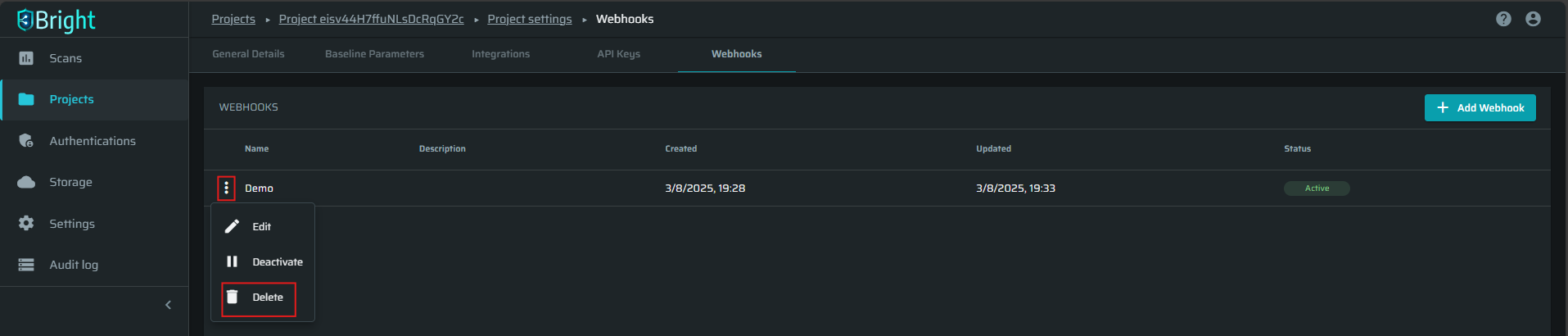Open the Baseline Parameters tab
Screen dimensions: 1568x336
[374, 54]
